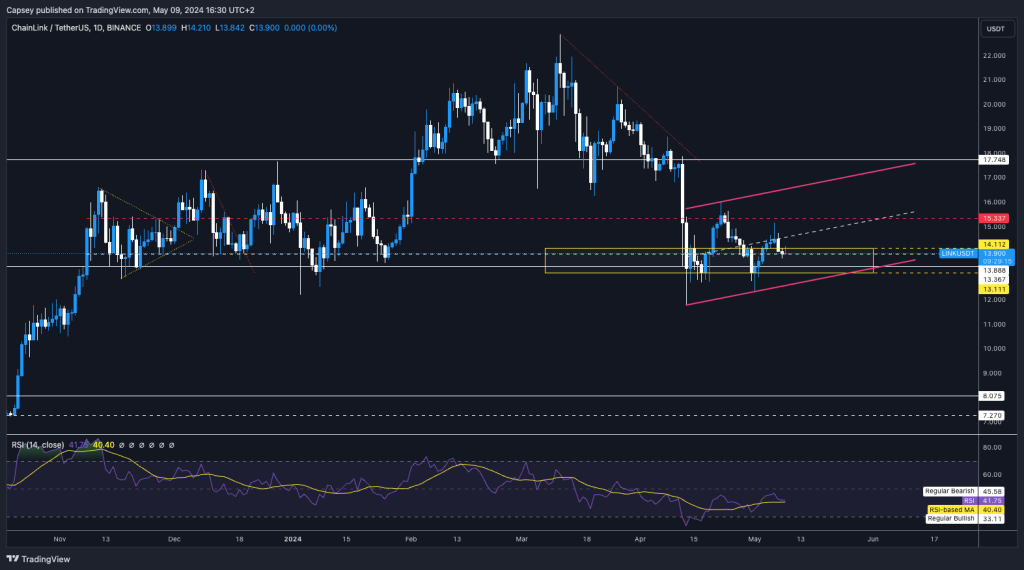
Task: Click the change value 0.000 (0.00%)
Action: [310, 28]
